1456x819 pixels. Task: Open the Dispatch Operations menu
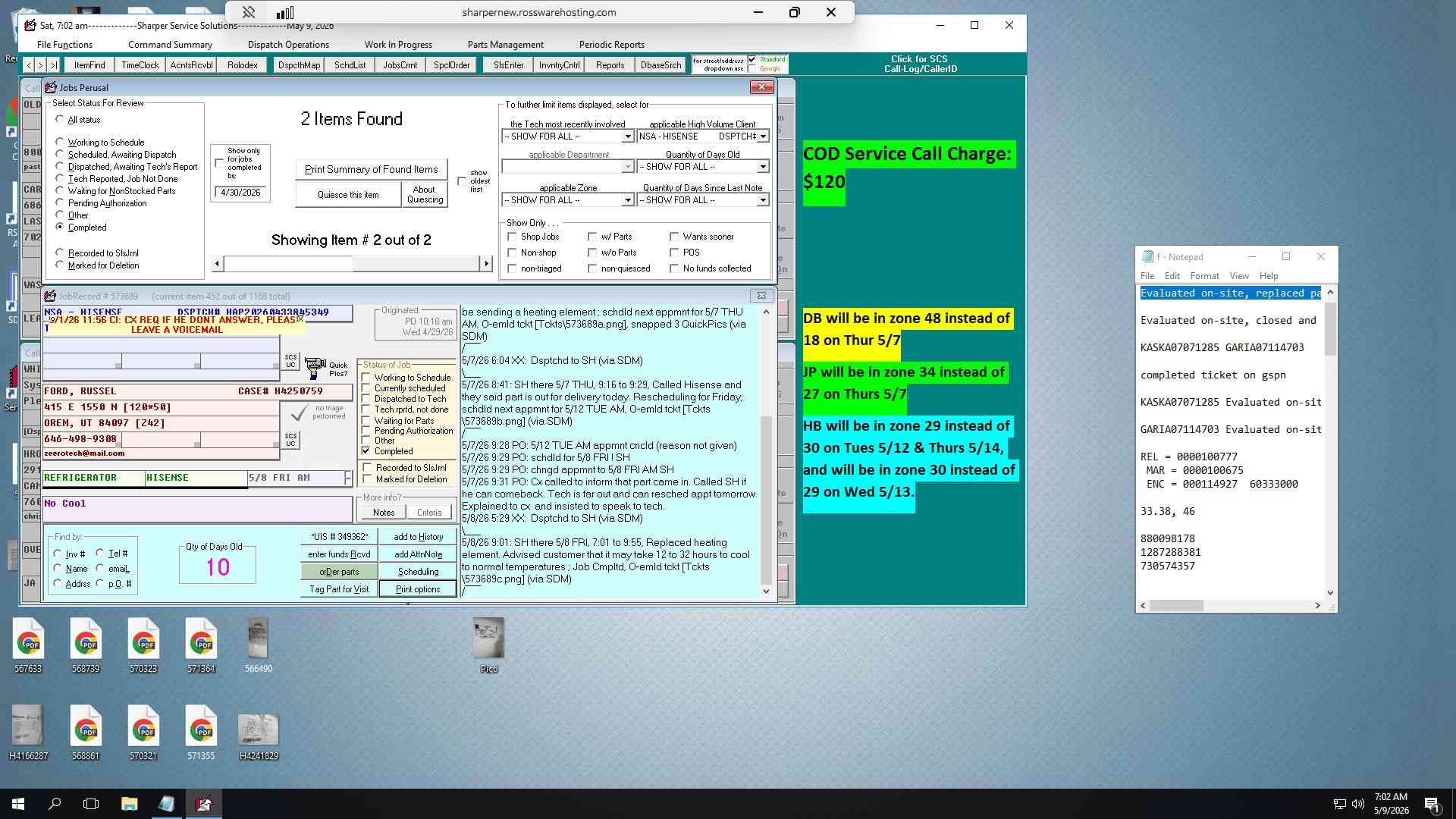coord(288,45)
